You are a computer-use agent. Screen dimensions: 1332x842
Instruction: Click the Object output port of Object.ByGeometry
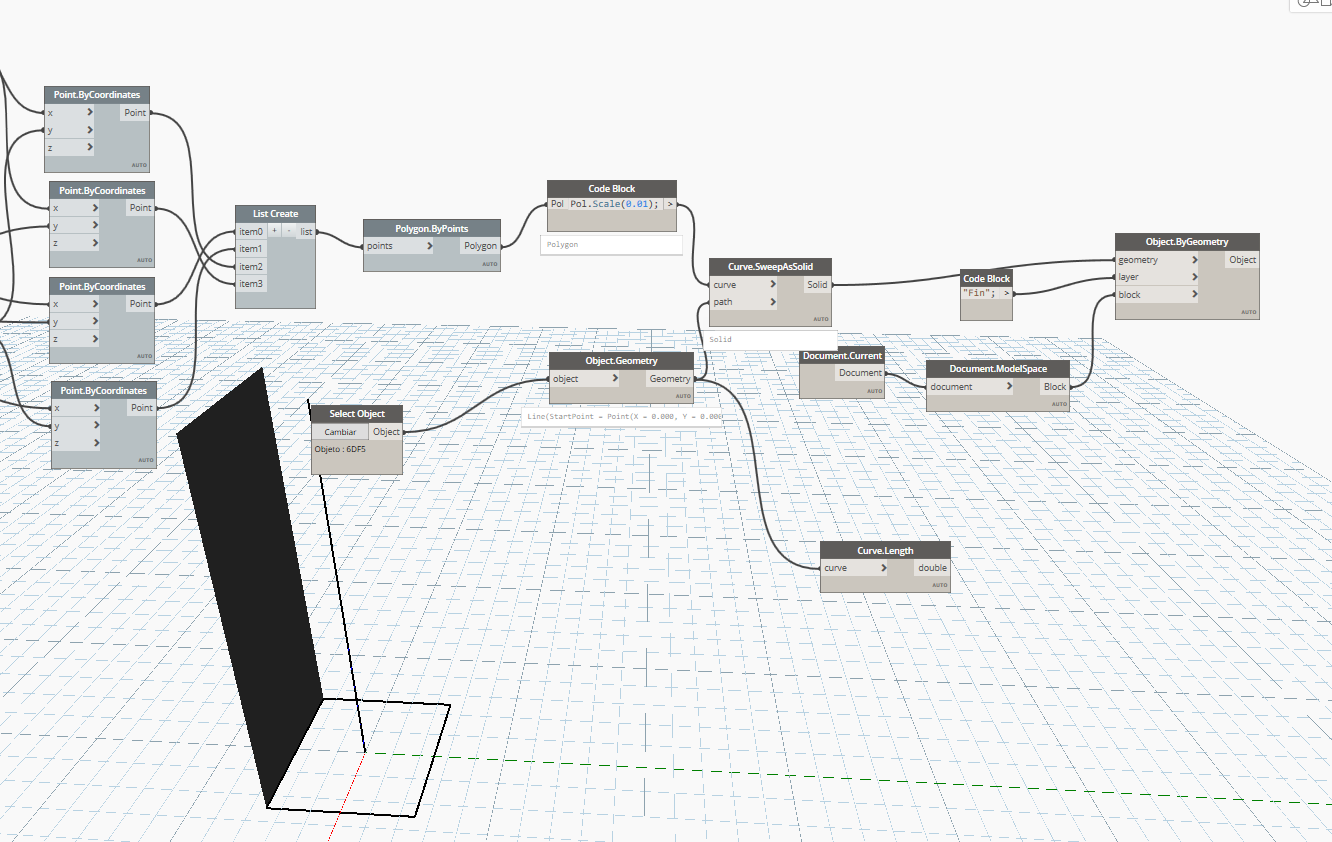point(1242,260)
